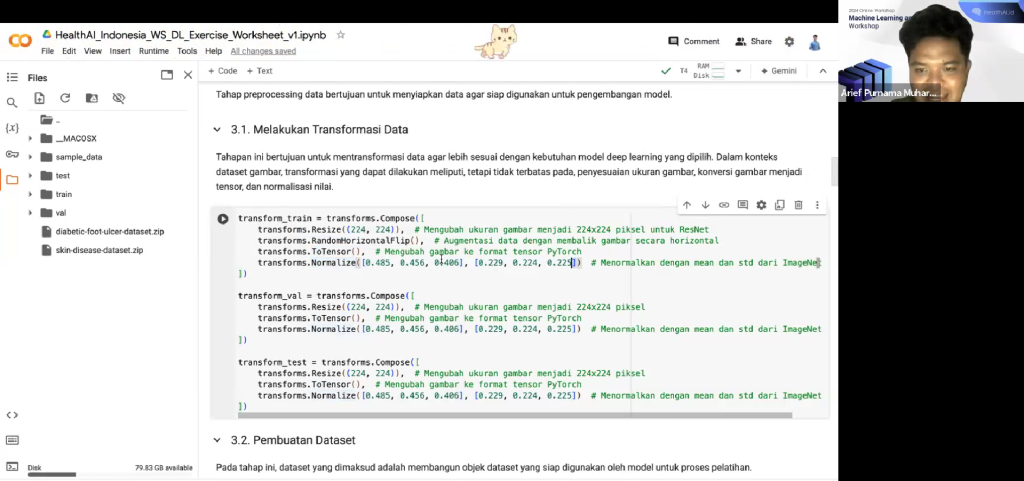Star the notebook title

pos(341,34)
